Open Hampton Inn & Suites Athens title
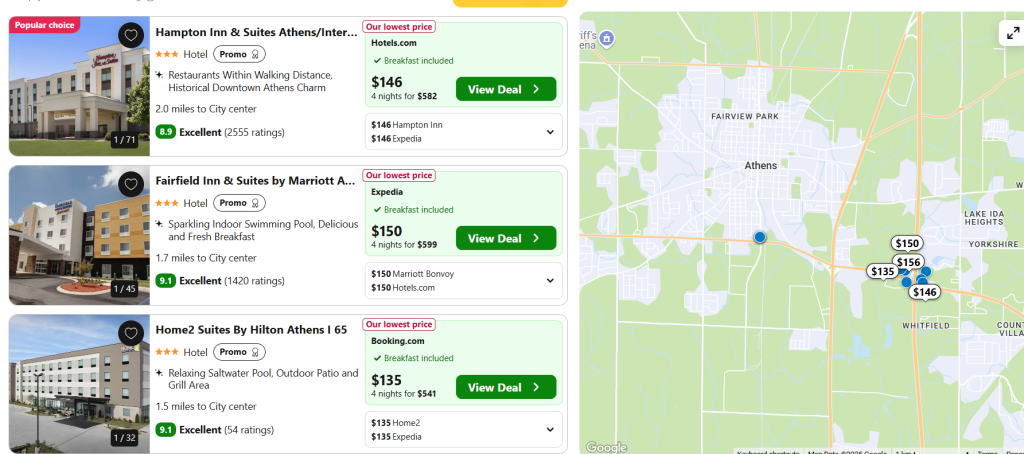Viewport: 1024px width, 454px height. pos(255,32)
